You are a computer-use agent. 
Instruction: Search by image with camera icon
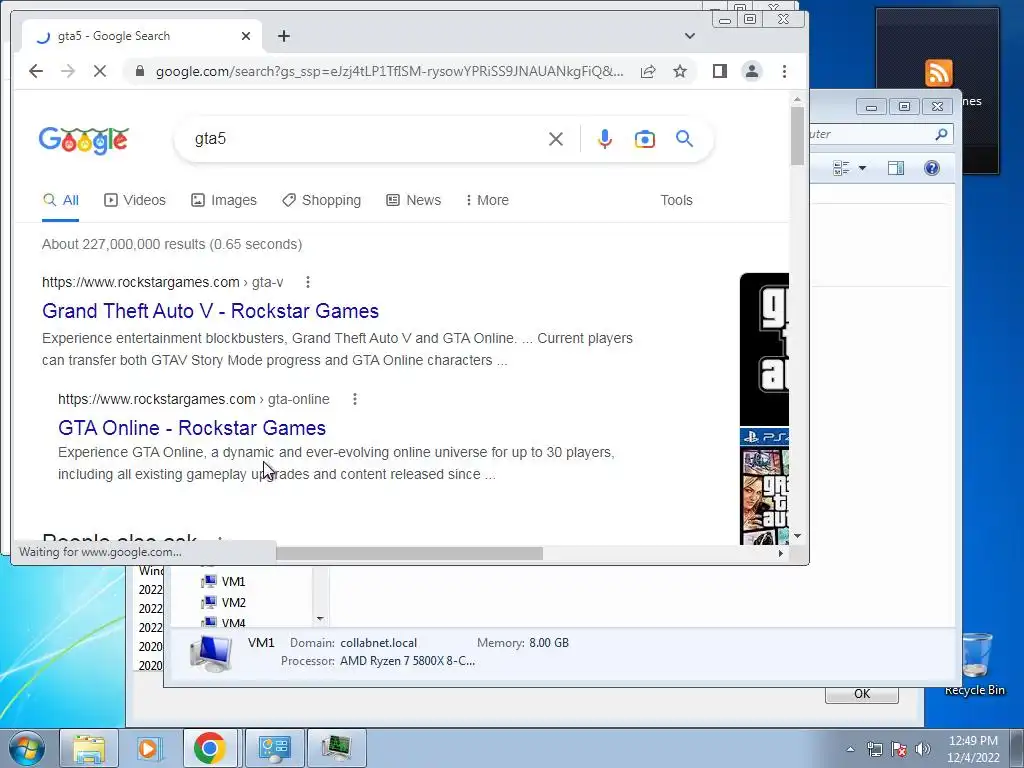point(645,139)
